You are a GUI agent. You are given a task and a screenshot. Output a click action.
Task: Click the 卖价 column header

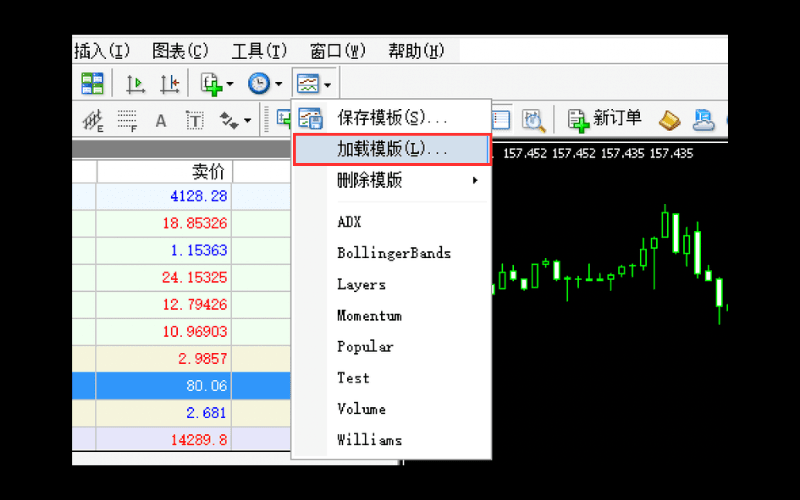click(164, 172)
